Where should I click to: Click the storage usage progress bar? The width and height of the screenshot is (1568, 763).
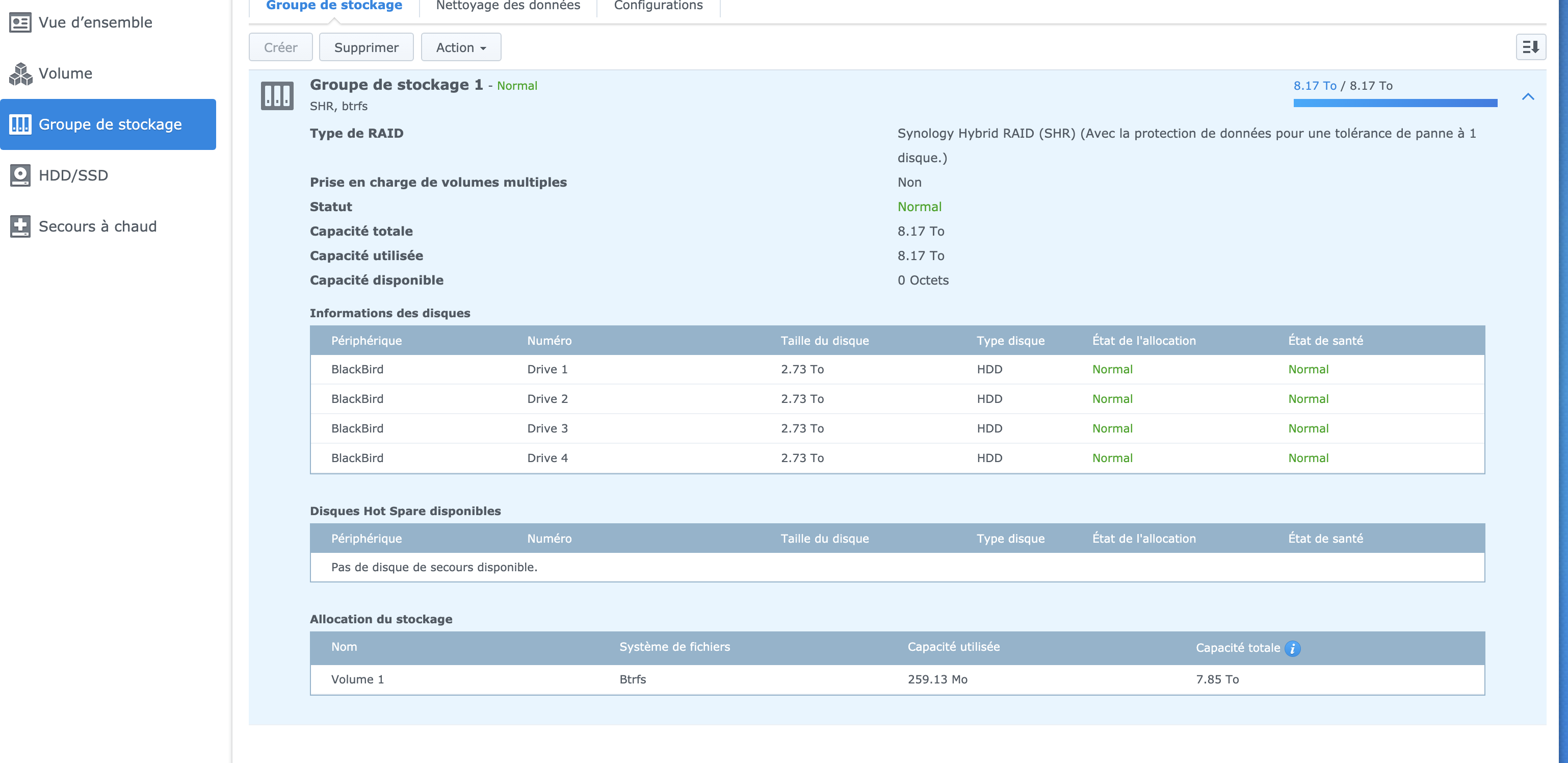point(1395,103)
